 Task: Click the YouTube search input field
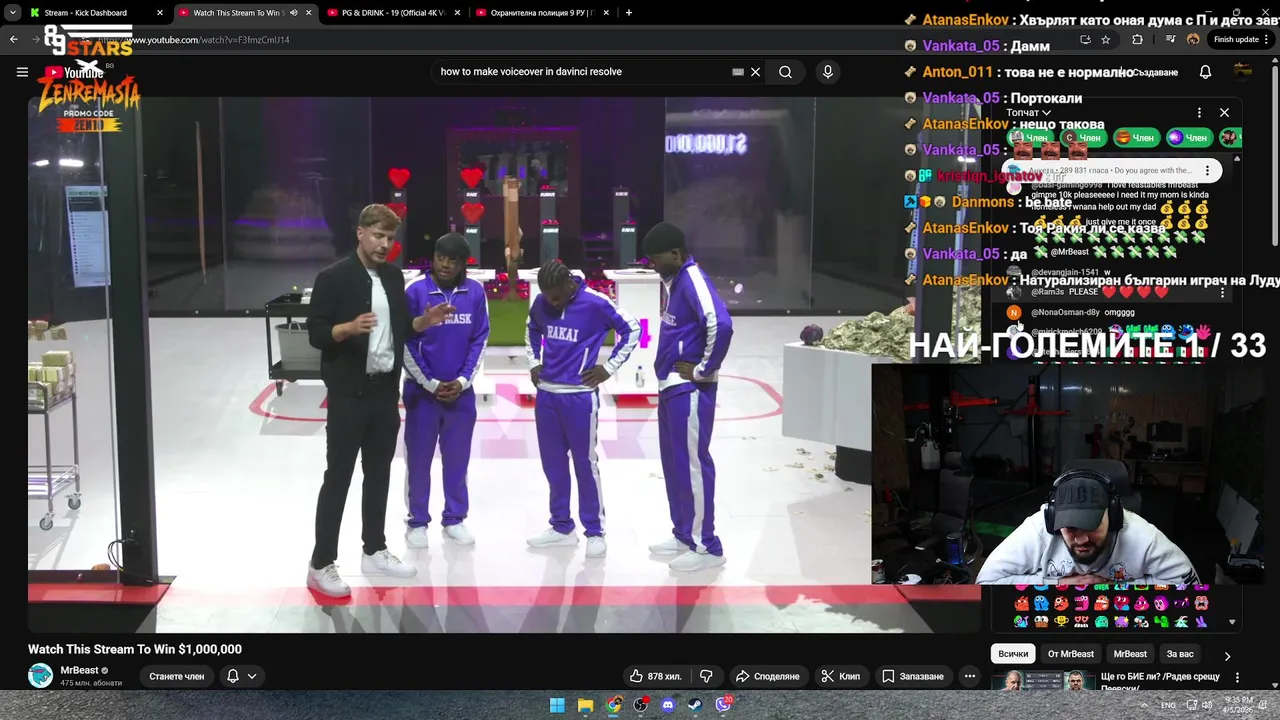585,72
